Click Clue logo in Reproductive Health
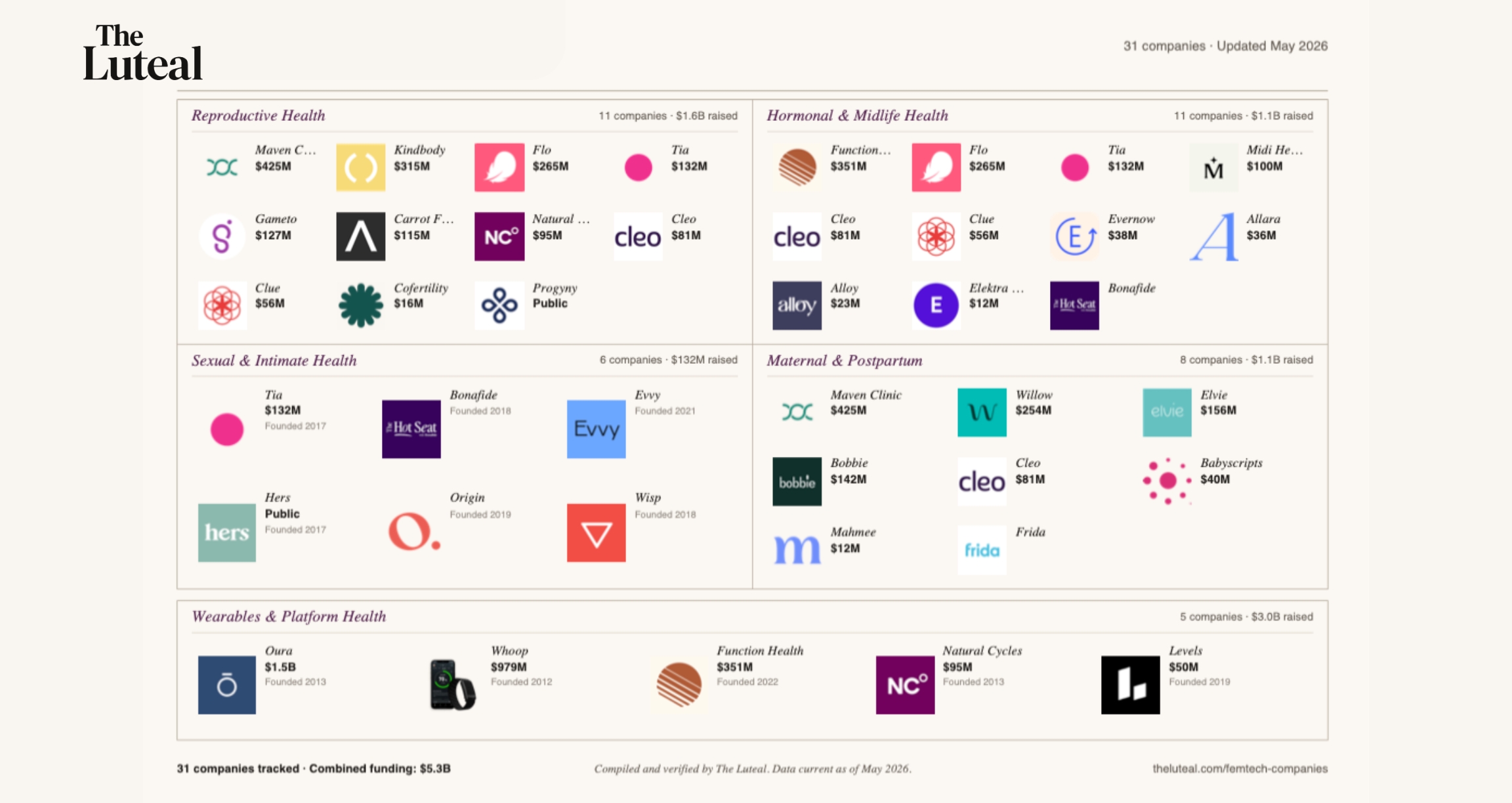This screenshot has width=1512, height=803. [222, 305]
